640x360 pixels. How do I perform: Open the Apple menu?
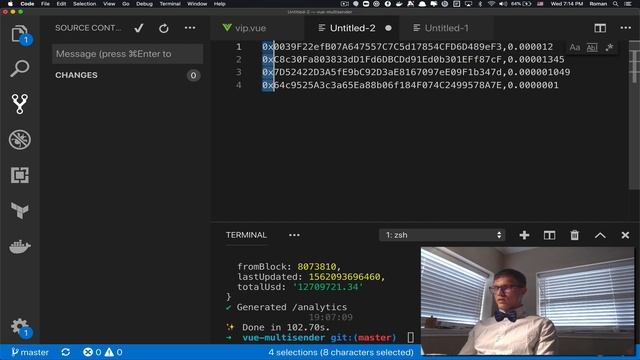10,4
